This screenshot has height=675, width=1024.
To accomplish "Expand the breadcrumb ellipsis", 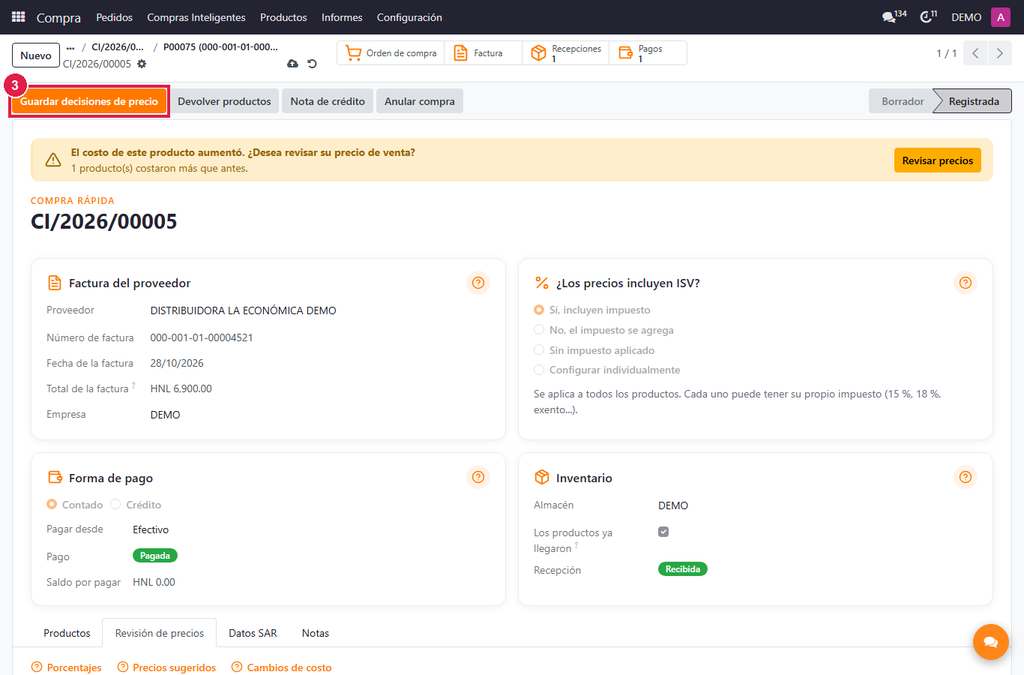I will [x=71, y=47].
